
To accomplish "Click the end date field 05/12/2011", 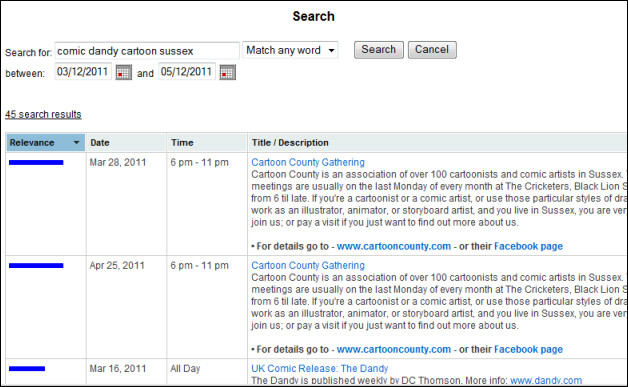I will pyautogui.click(x=187, y=72).
